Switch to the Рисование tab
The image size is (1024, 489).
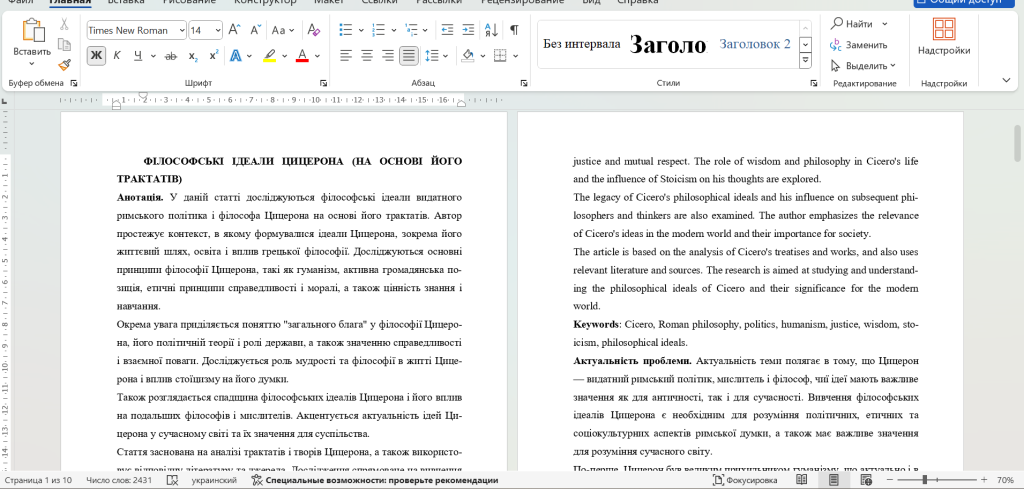[x=189, y=2]
